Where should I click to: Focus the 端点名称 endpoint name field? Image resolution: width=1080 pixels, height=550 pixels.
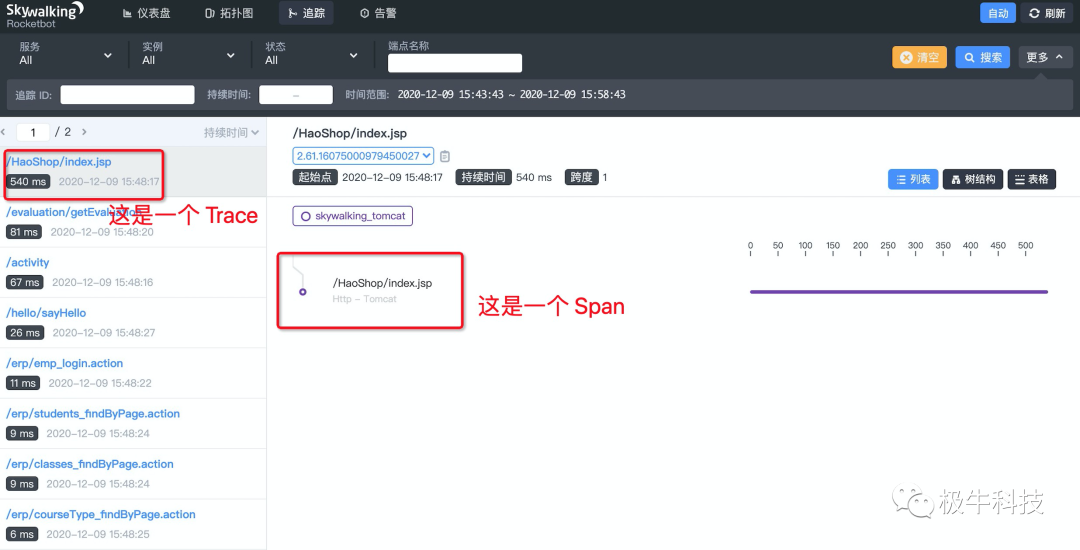click(455, 63)
